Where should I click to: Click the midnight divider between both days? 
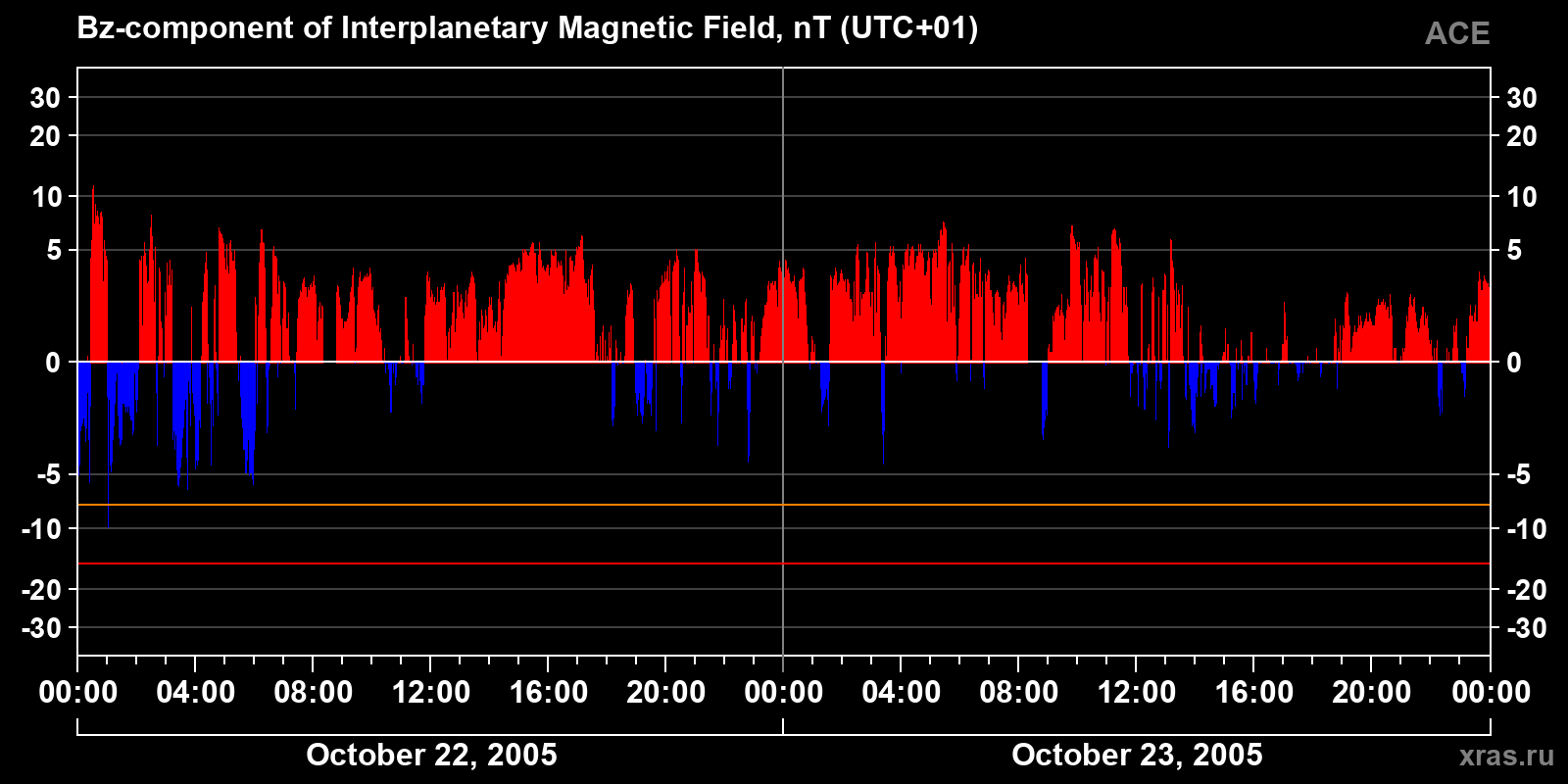click(783, 363)
